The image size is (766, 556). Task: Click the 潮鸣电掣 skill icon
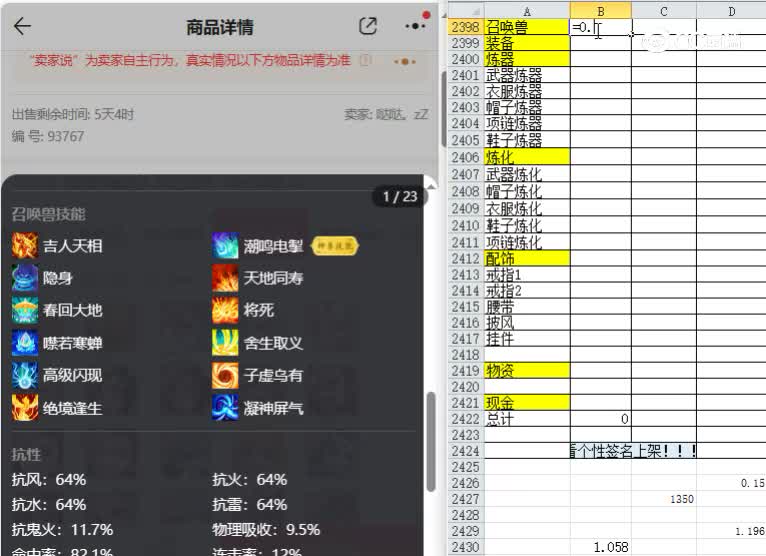[225, 245]
